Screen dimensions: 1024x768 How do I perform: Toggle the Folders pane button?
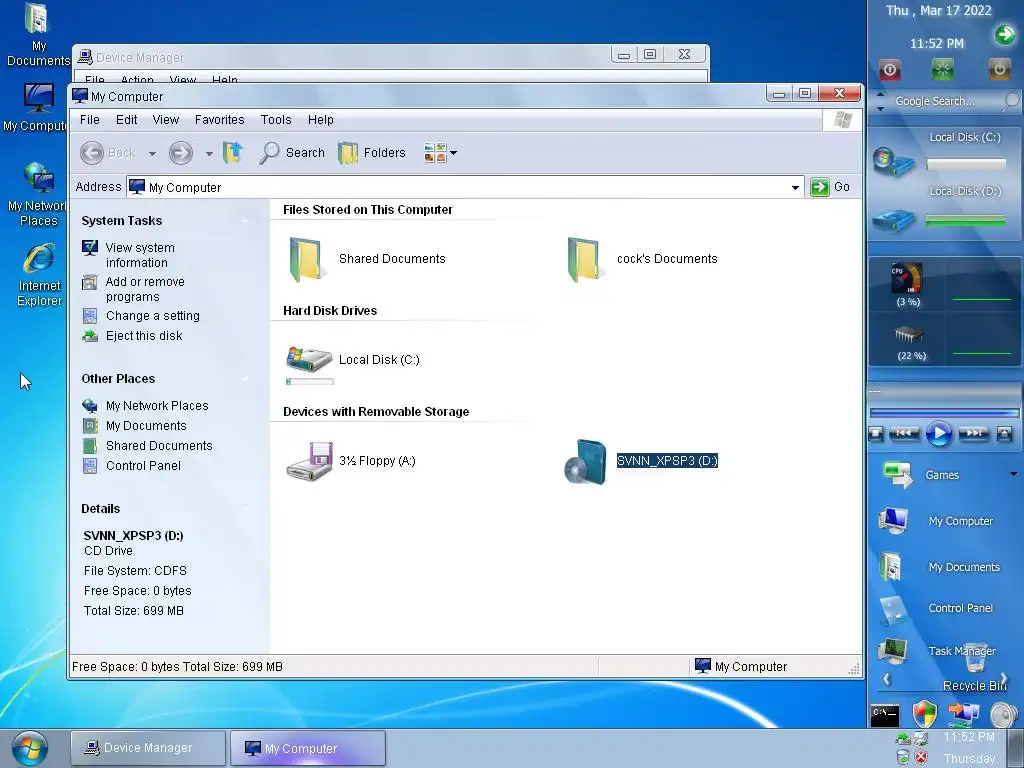tap(372, 153)
